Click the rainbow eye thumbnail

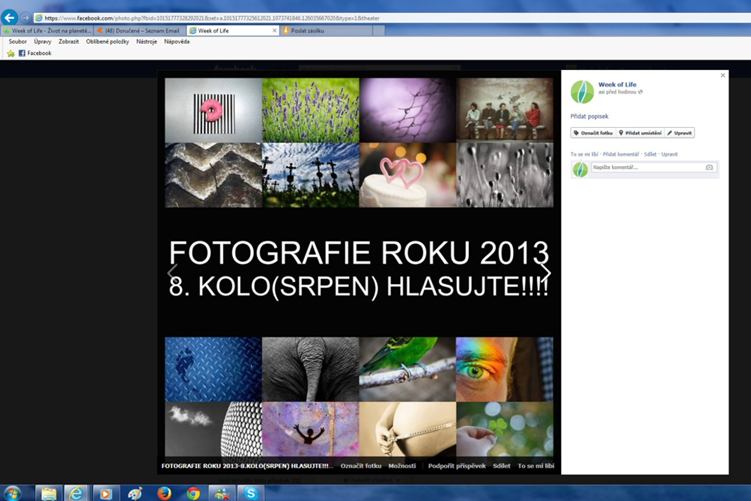[504, 369]
